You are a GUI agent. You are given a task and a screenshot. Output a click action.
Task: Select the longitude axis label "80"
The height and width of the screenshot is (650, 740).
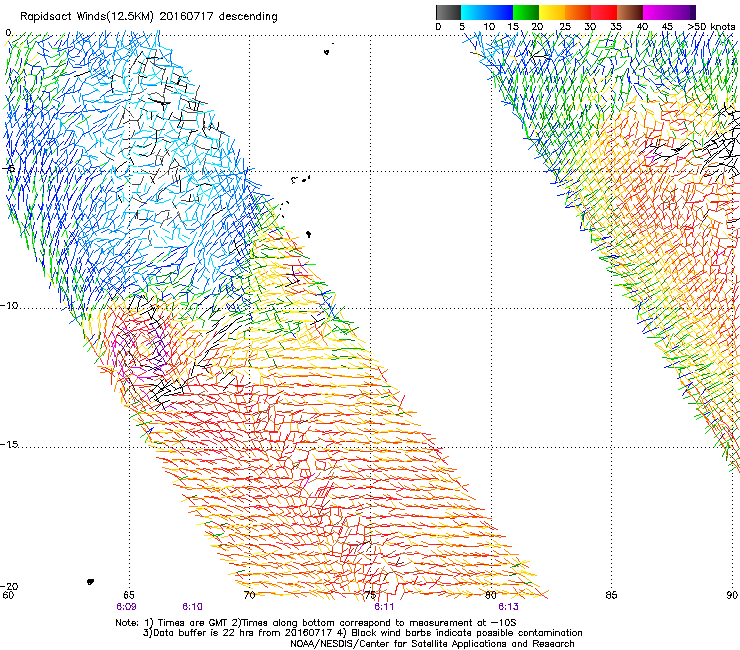click(x=491, y=595)
